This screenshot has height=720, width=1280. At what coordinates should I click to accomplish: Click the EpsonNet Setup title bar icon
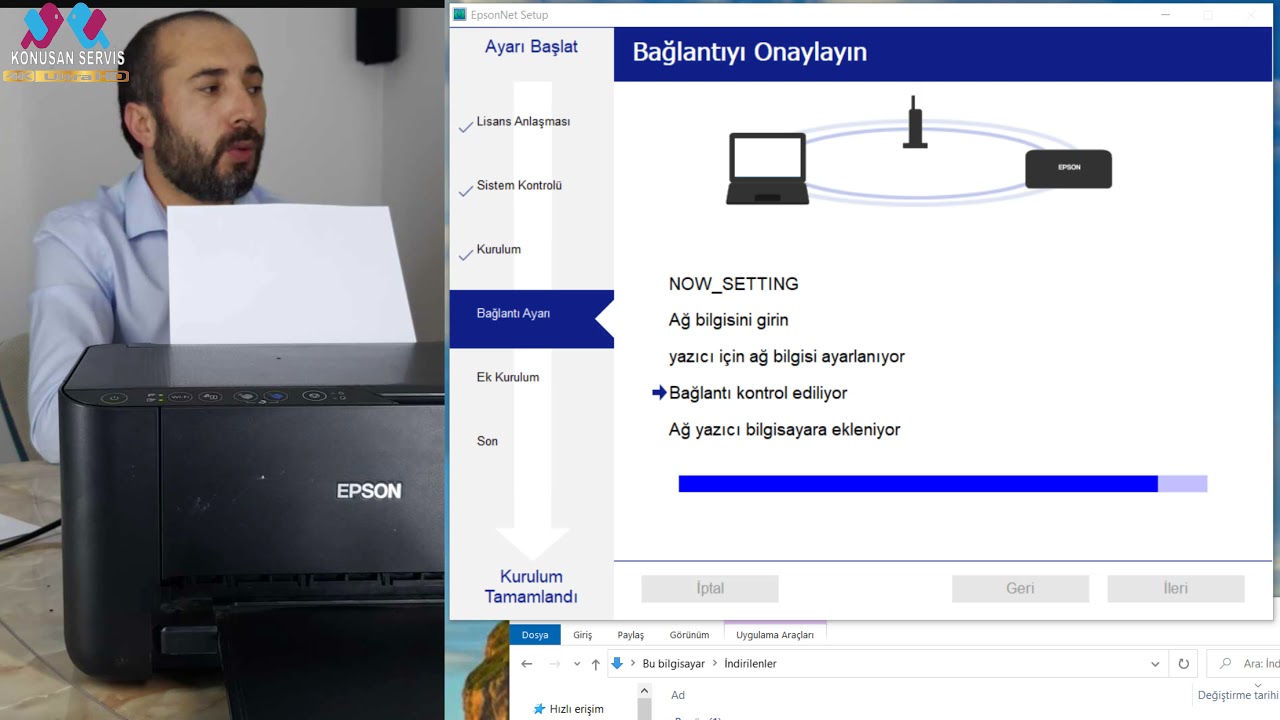[459, 15]
